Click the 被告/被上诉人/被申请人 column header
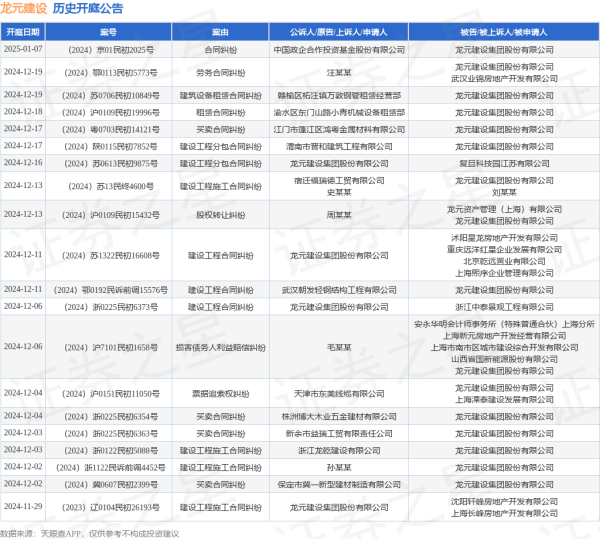600x539 pixels. point(504,32)
